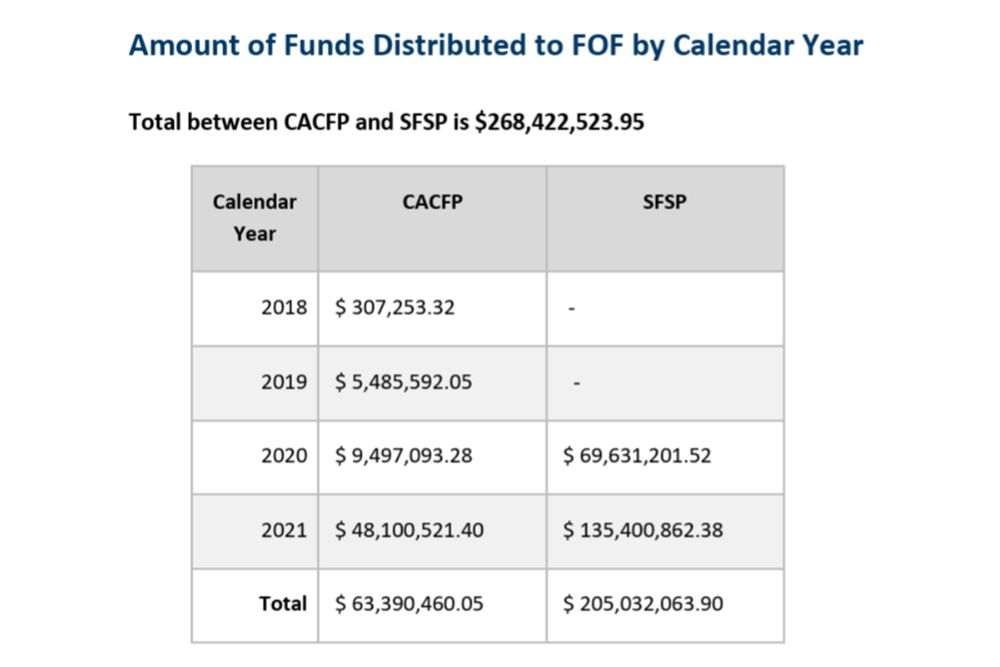Click the 2018 year cell
The width and height of the screenshot is (1000, 667).
pos(284,308)
